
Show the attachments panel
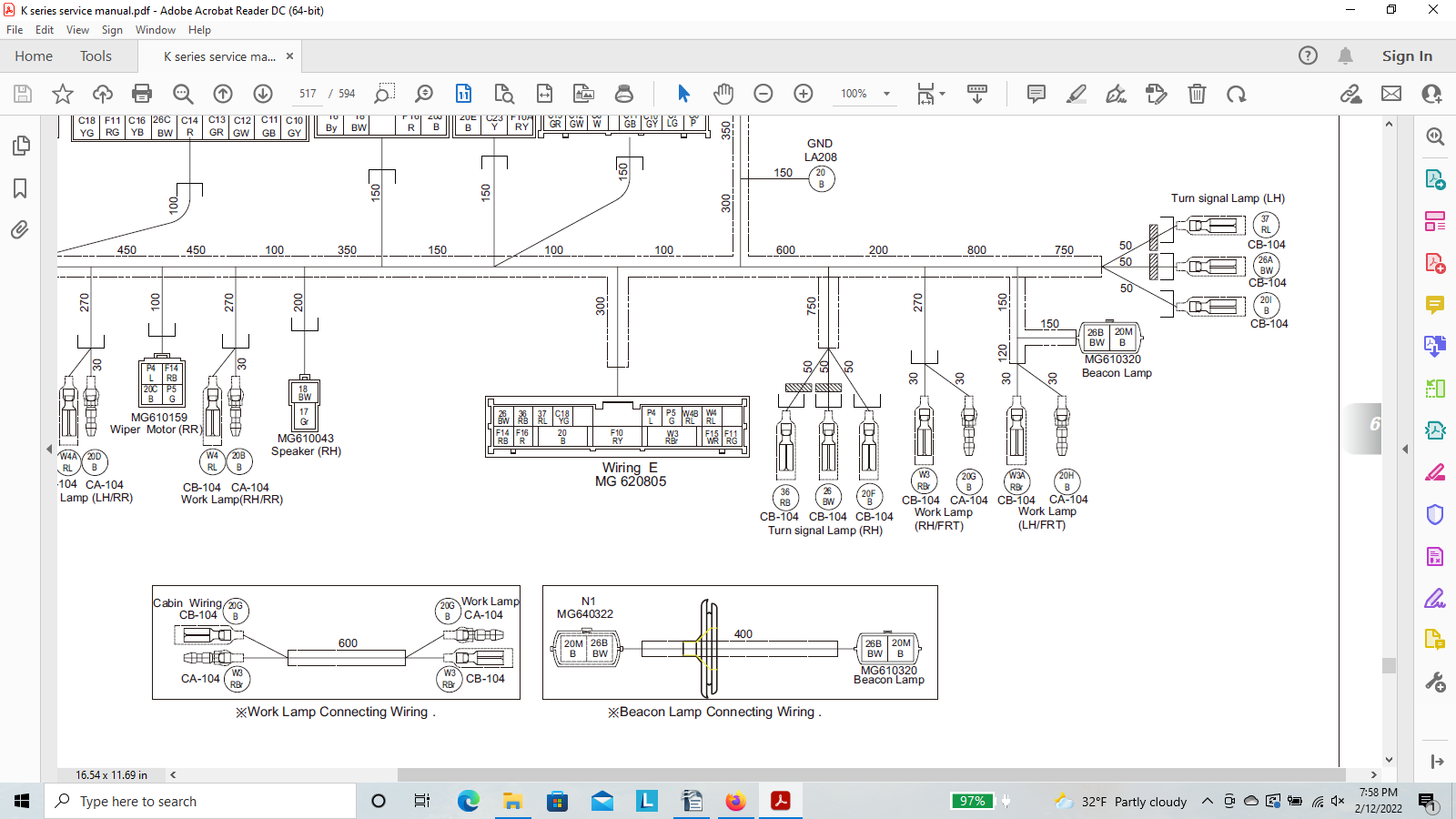pos(20,230)
